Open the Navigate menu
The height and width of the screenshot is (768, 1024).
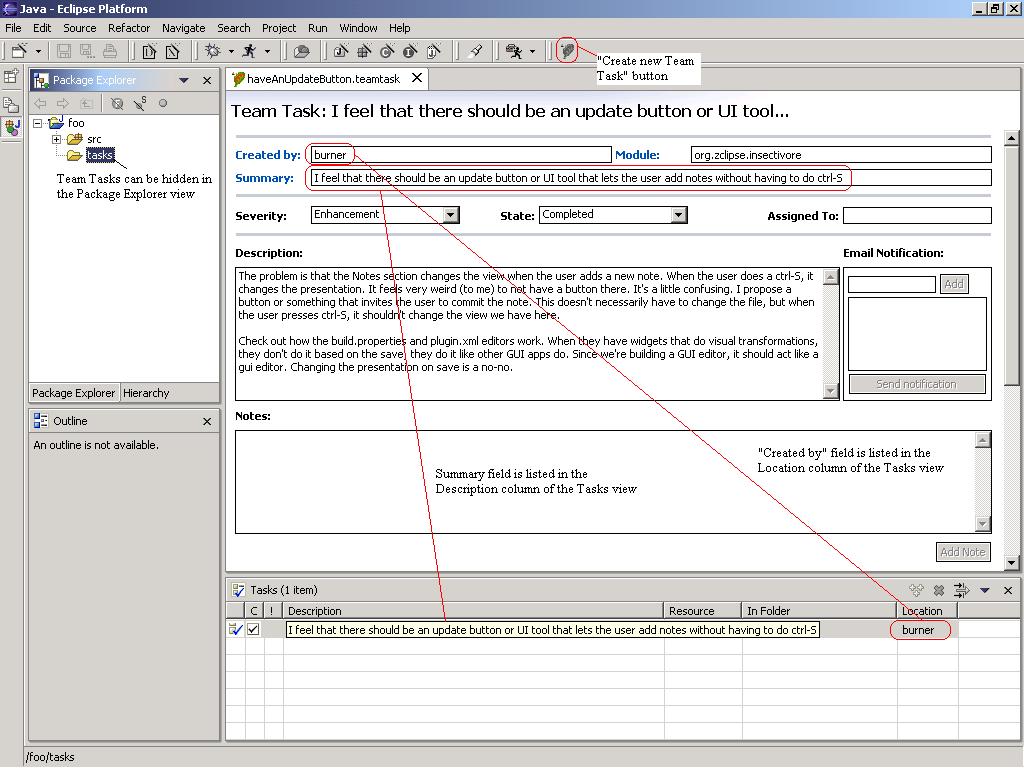pyautogui.click(x=184, y=28)
